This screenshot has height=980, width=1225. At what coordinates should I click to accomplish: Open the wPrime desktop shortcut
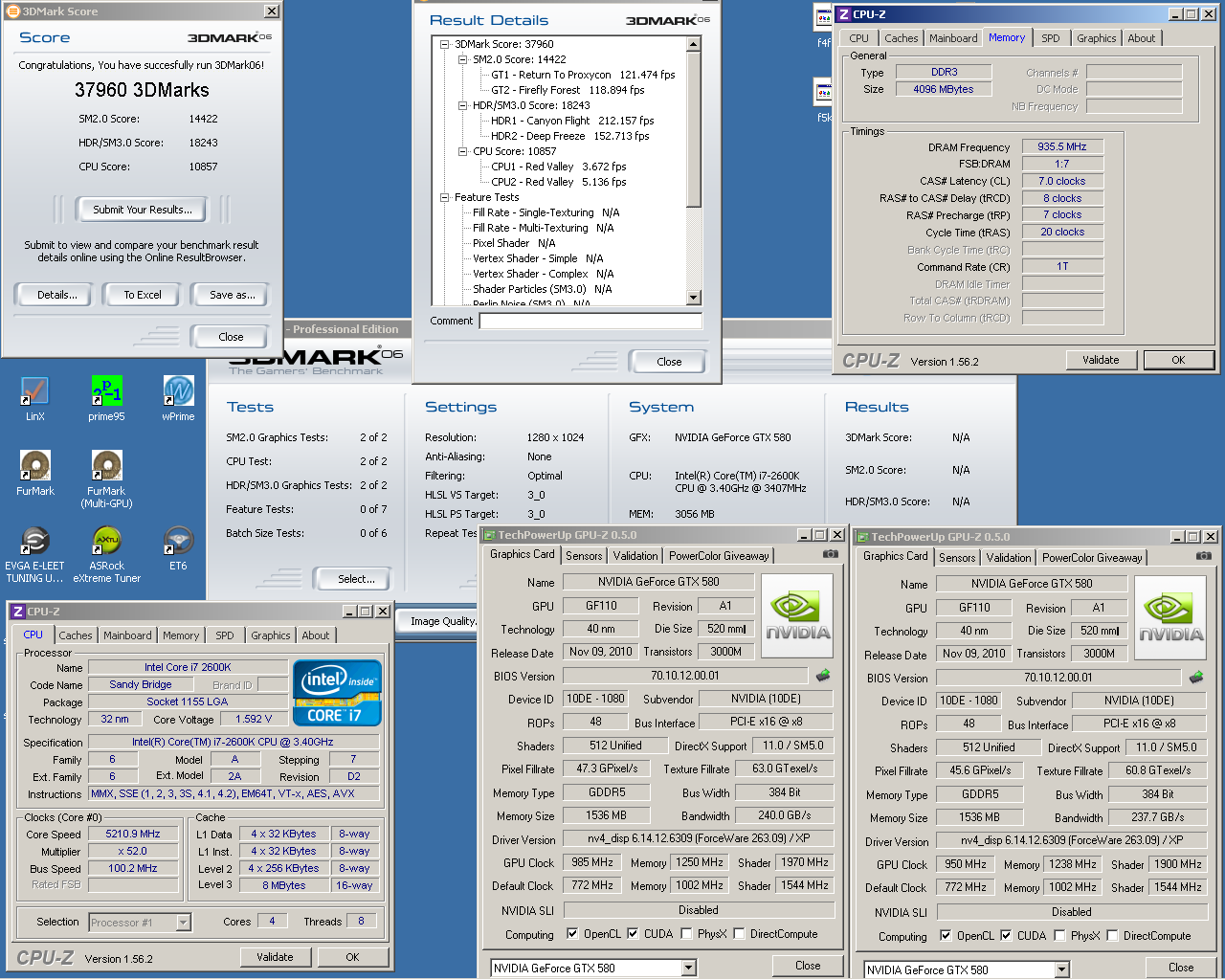[x=178, y=398]
